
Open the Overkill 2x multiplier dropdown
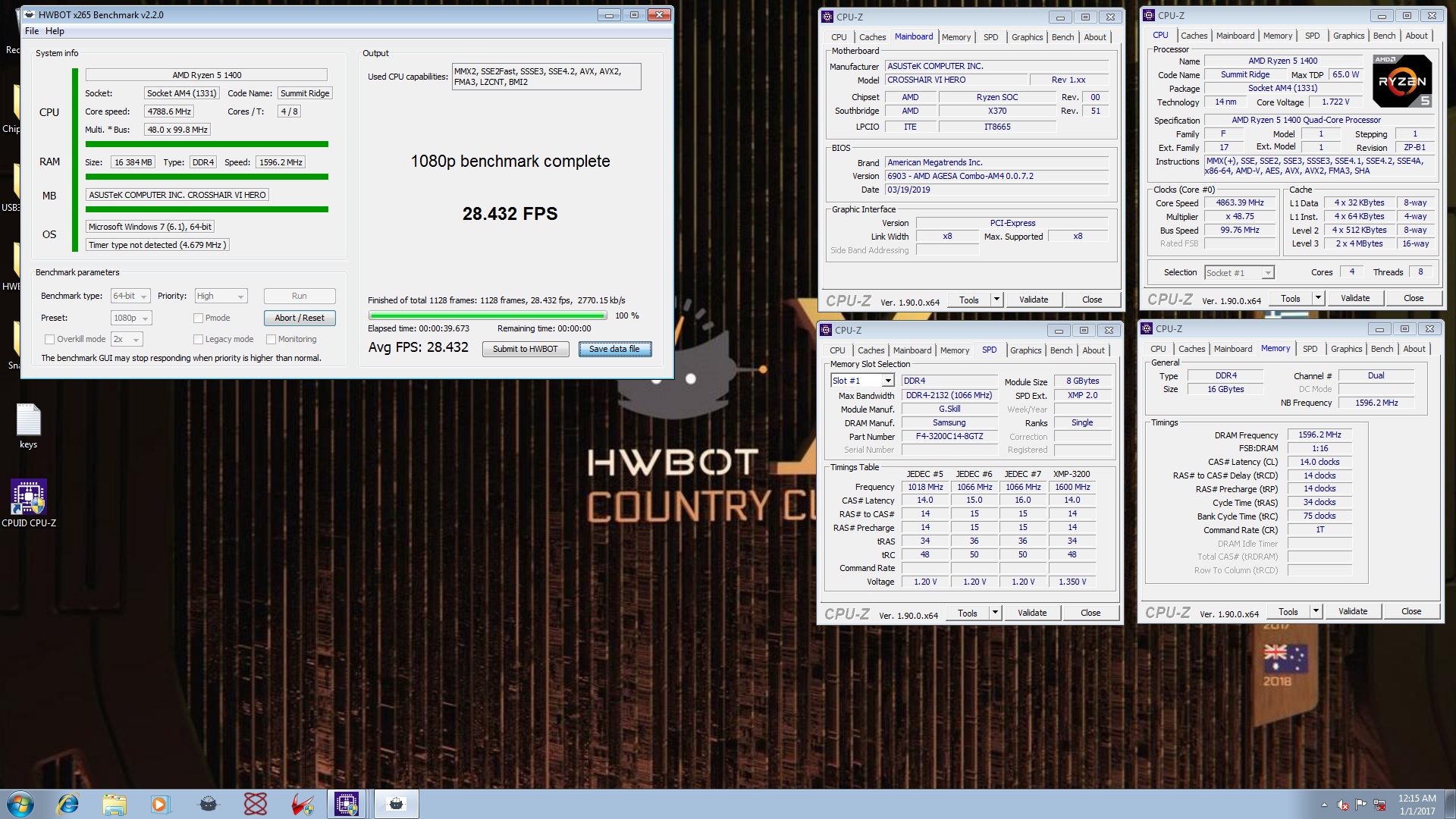pyautogui.click(x=126, y=340)
